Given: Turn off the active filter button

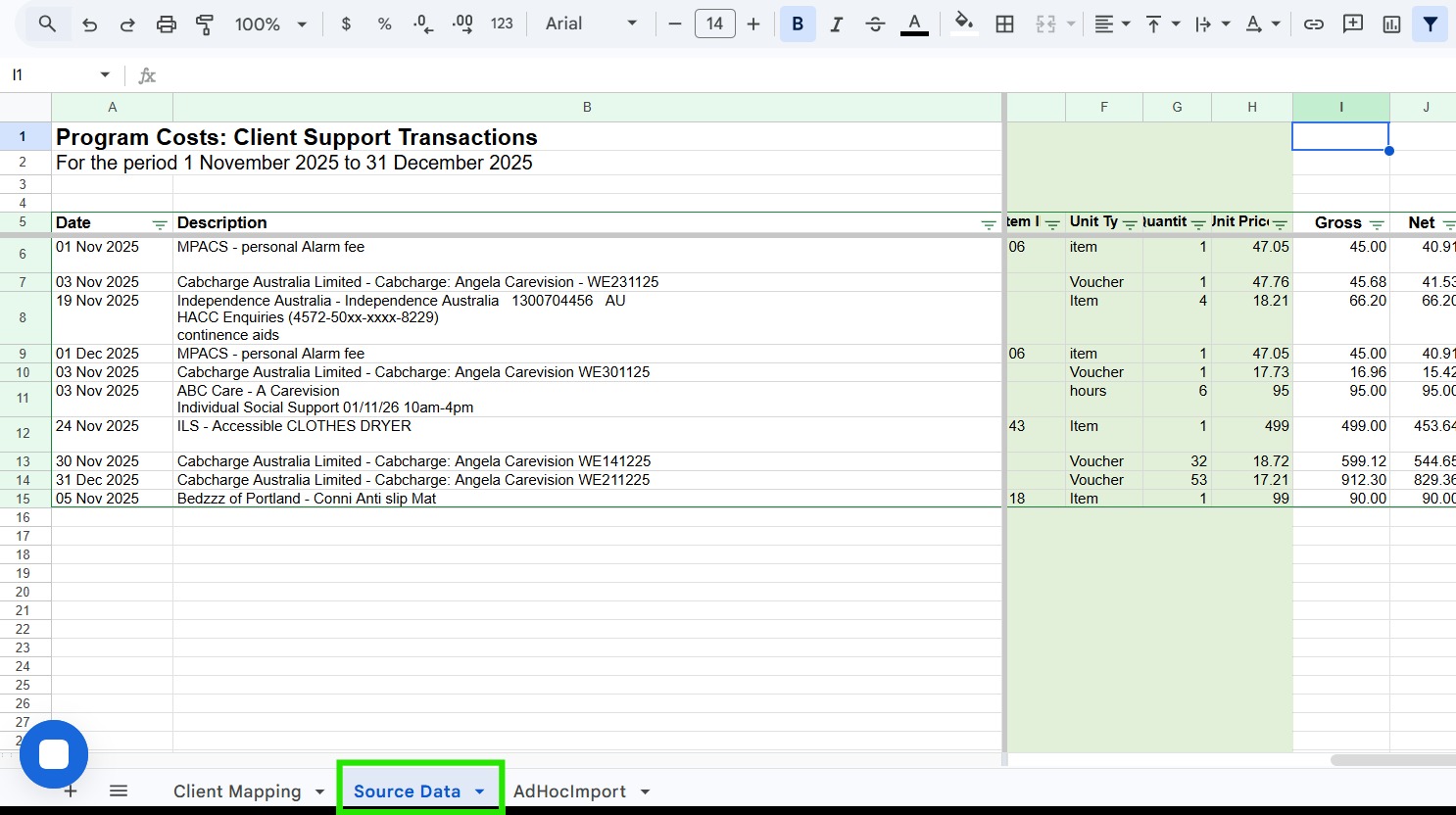Looking at the screenshot, I should (1430, 24).
